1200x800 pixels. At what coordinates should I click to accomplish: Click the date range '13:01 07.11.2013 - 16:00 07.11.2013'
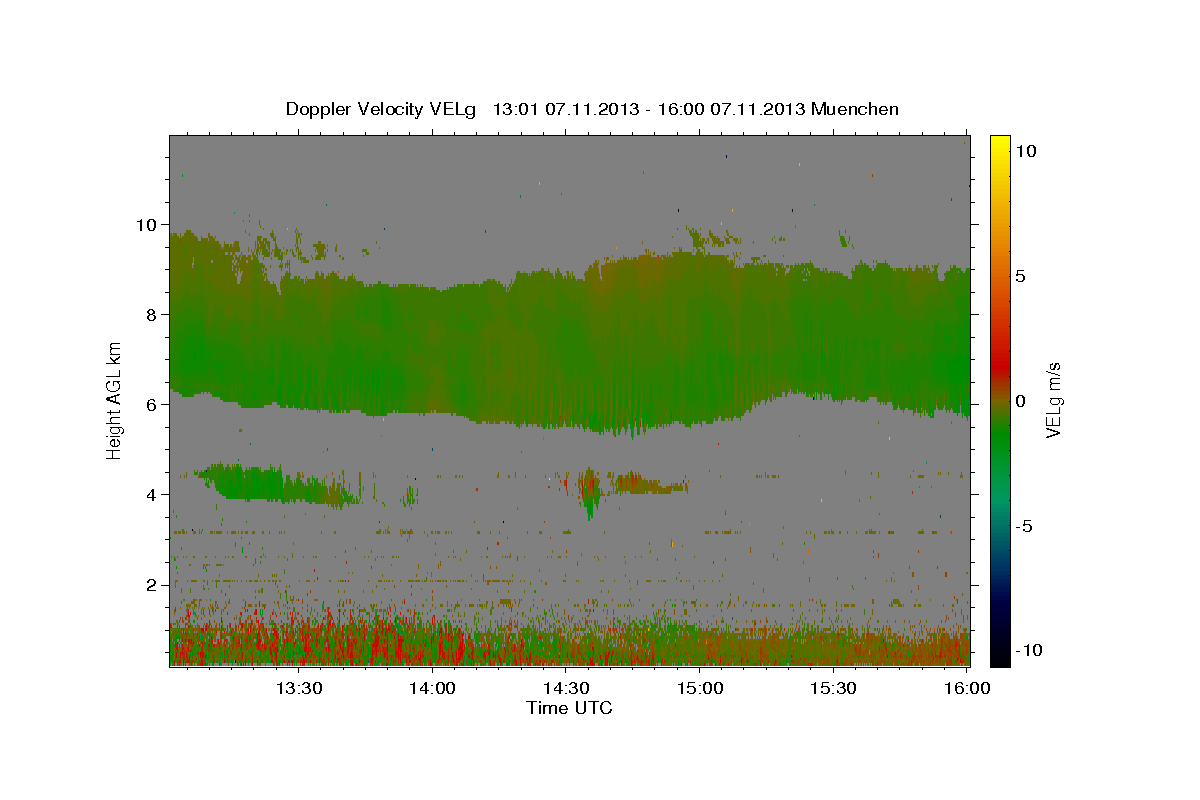[648, 109]
